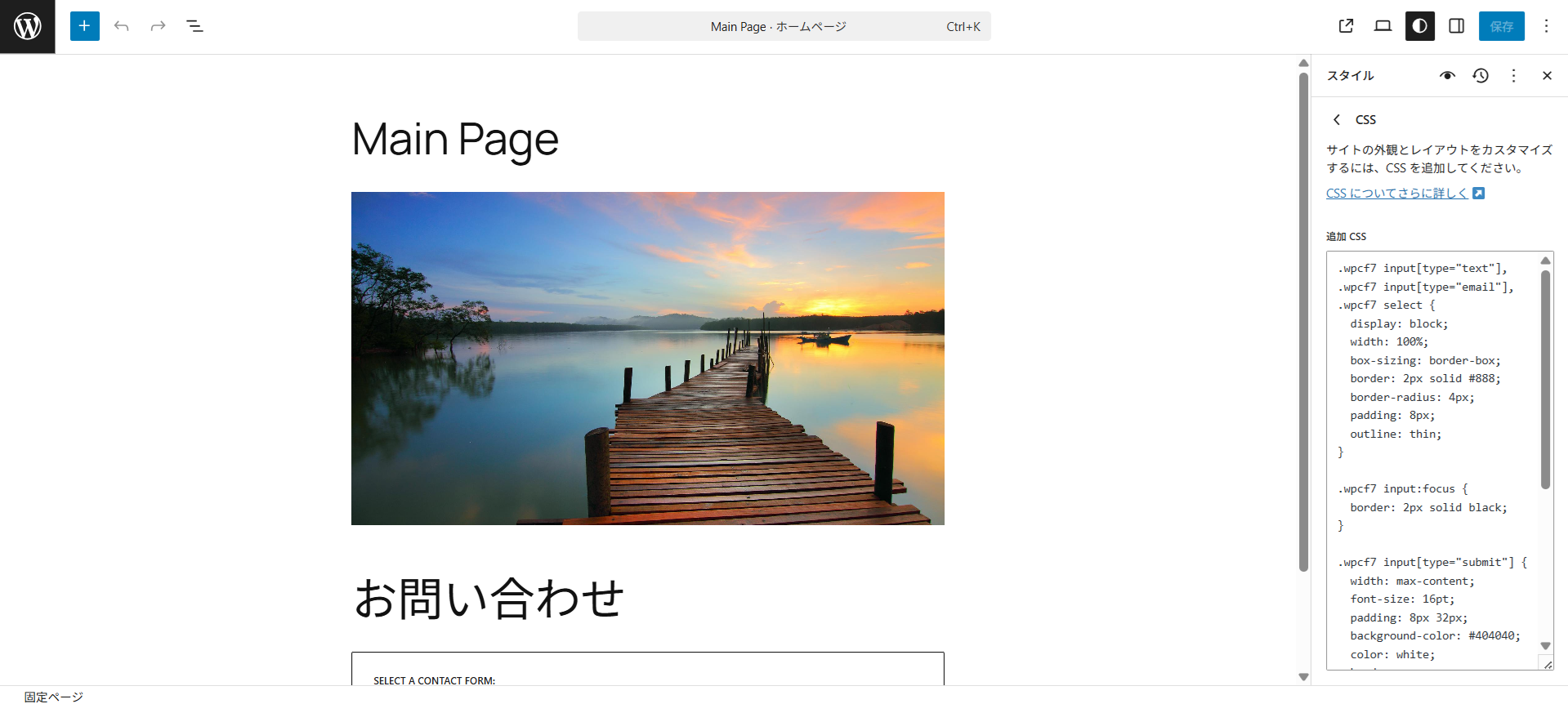
Task: Click the 'background-color: #404040;' CSS line
Action: (x=1435, y=635)
